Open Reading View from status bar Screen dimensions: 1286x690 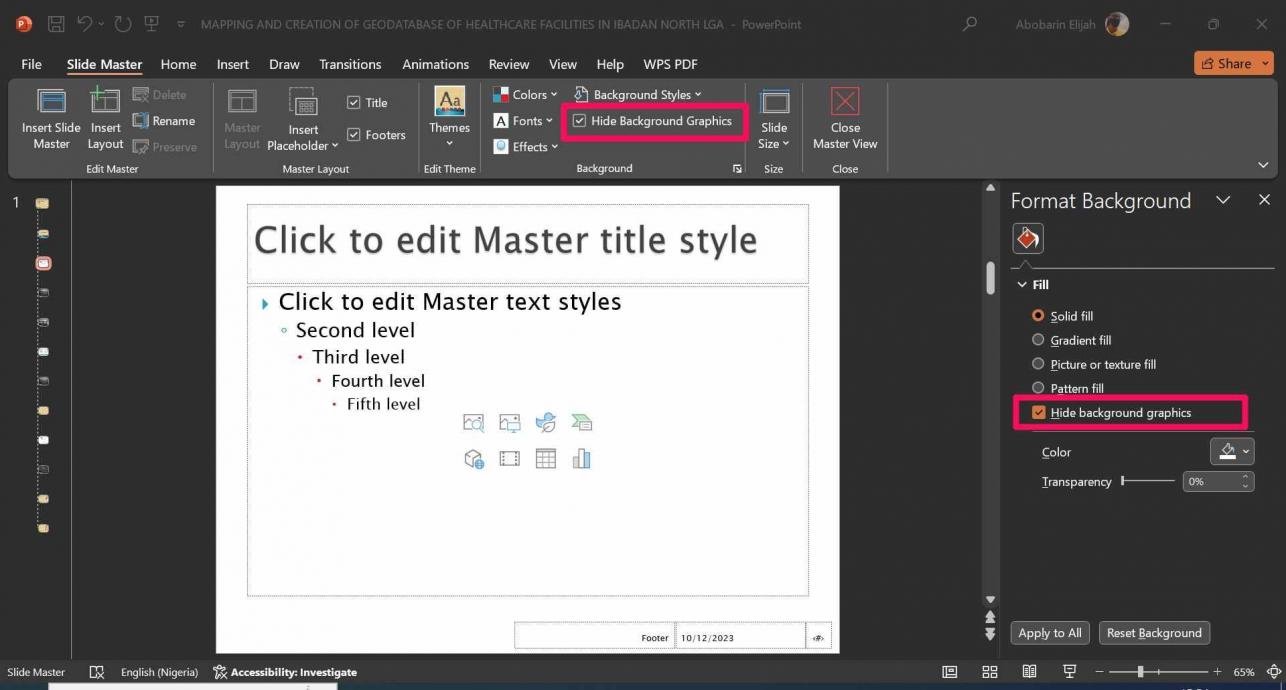(1029, 672)
